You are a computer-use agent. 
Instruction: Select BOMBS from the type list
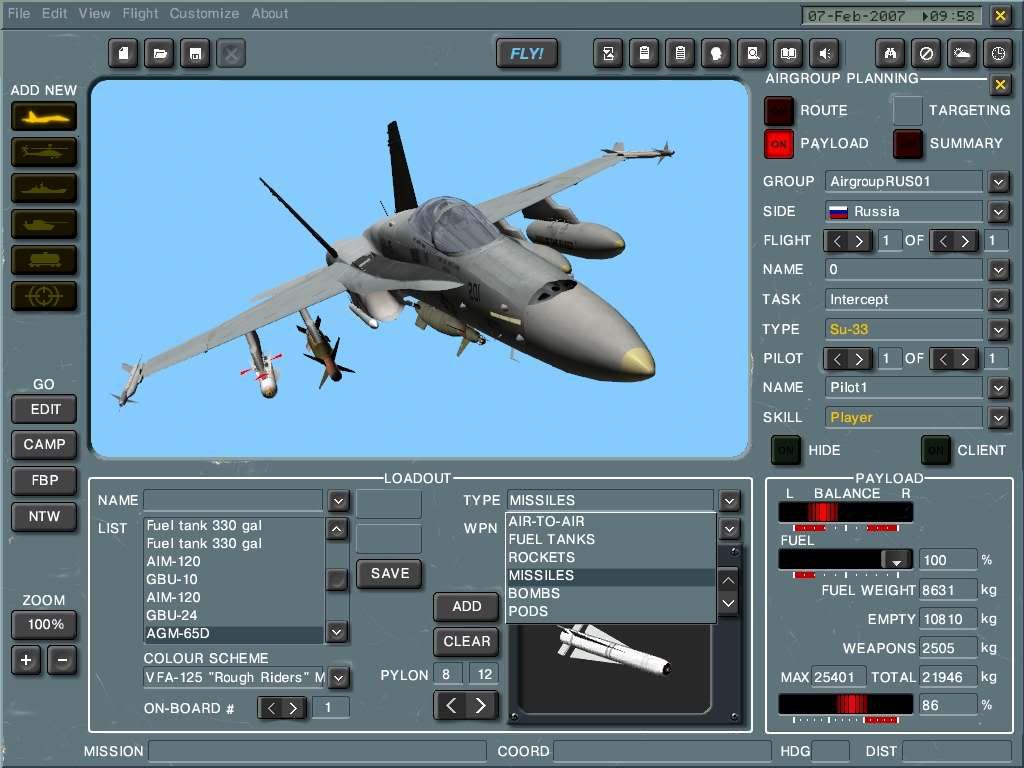(534, 593)
